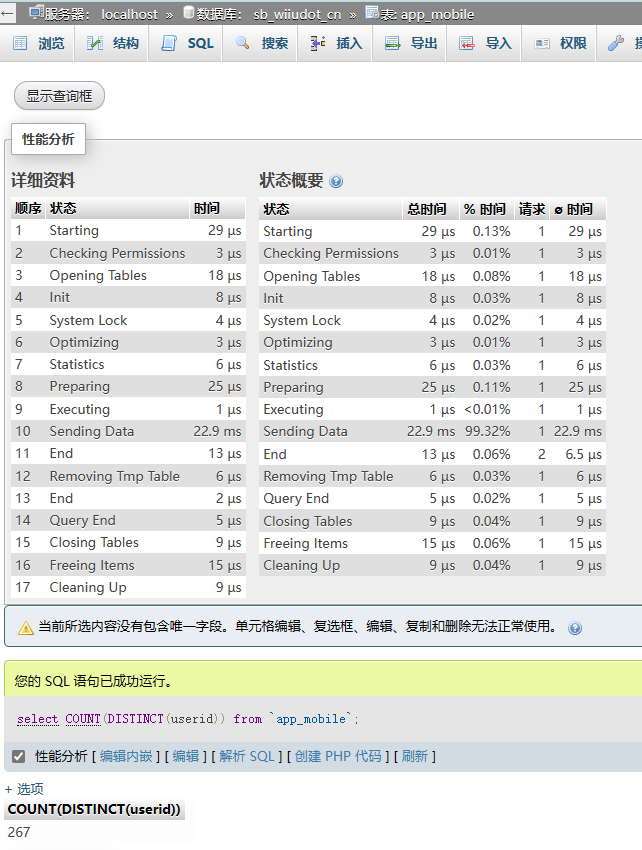The height and width of the screenshot is (850, 642).
Task: Uncheck the 性能分析 checkbox
Action: pyautogui.click(x=18, y=756)
